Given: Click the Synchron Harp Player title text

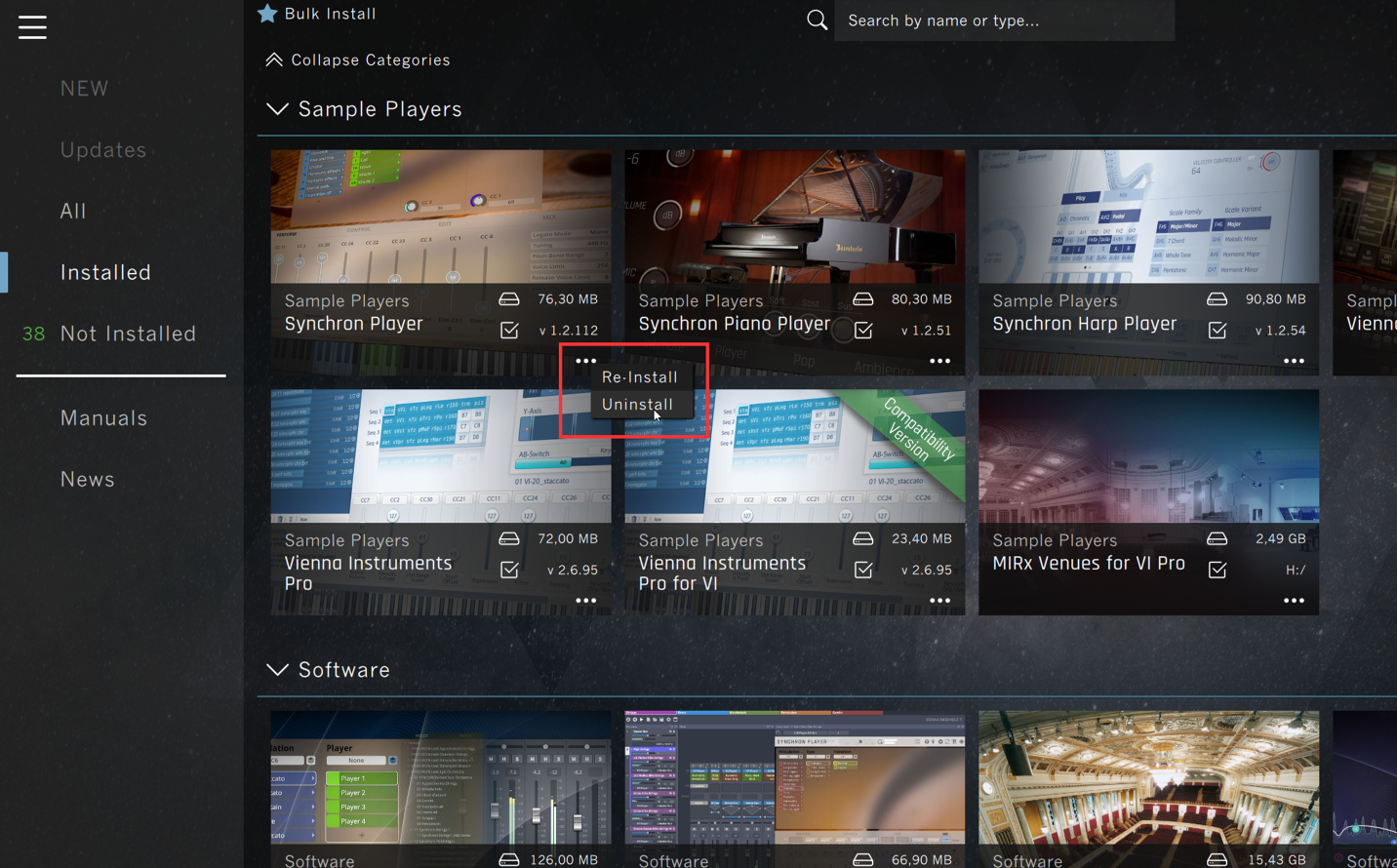Looking at the screenshot, I should (x=1085, y=324).
